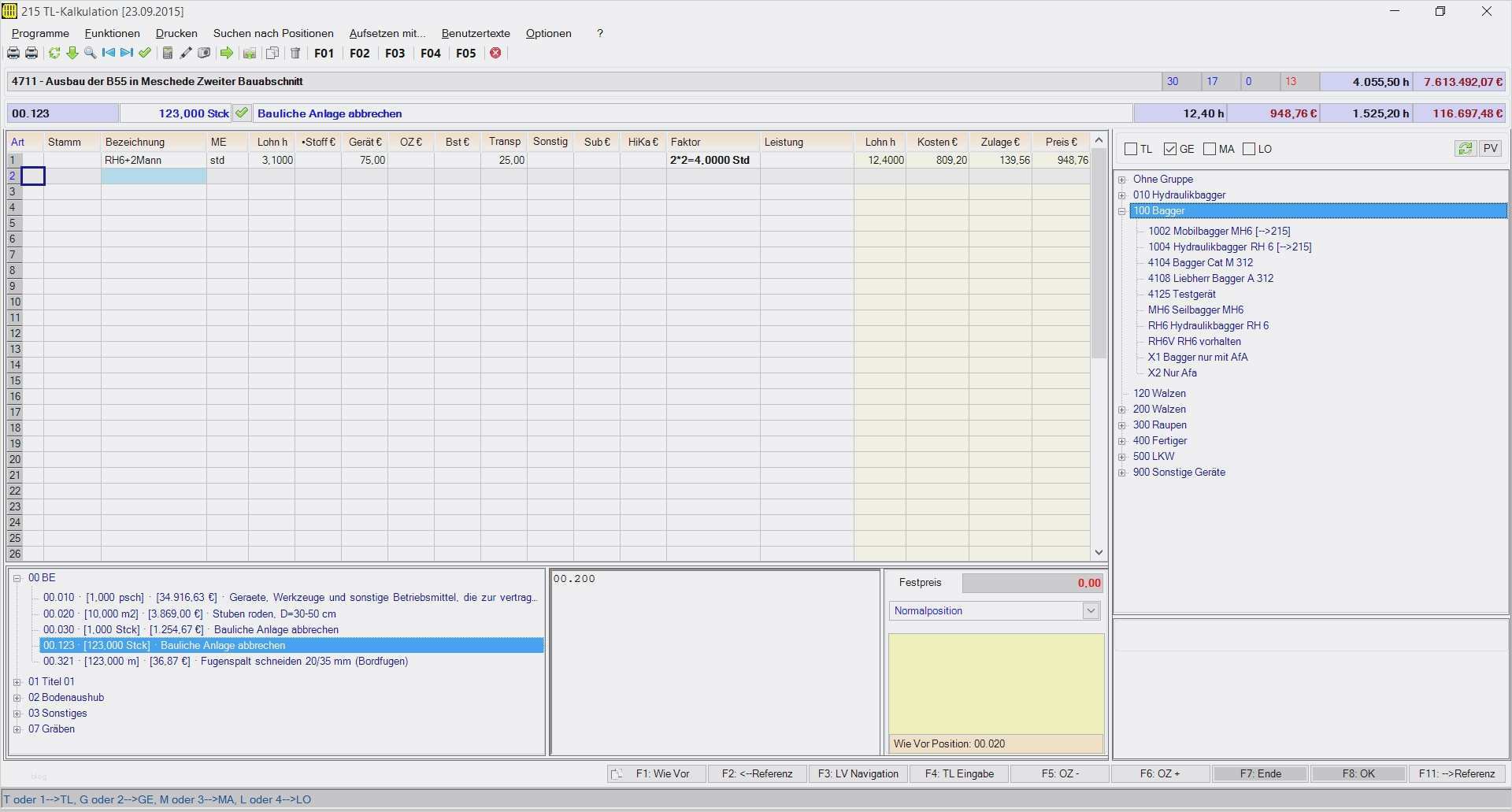The width and height of the screenshot is (1512, 812).
Task: Open the Optionen menu
Action: click(548, 33)
